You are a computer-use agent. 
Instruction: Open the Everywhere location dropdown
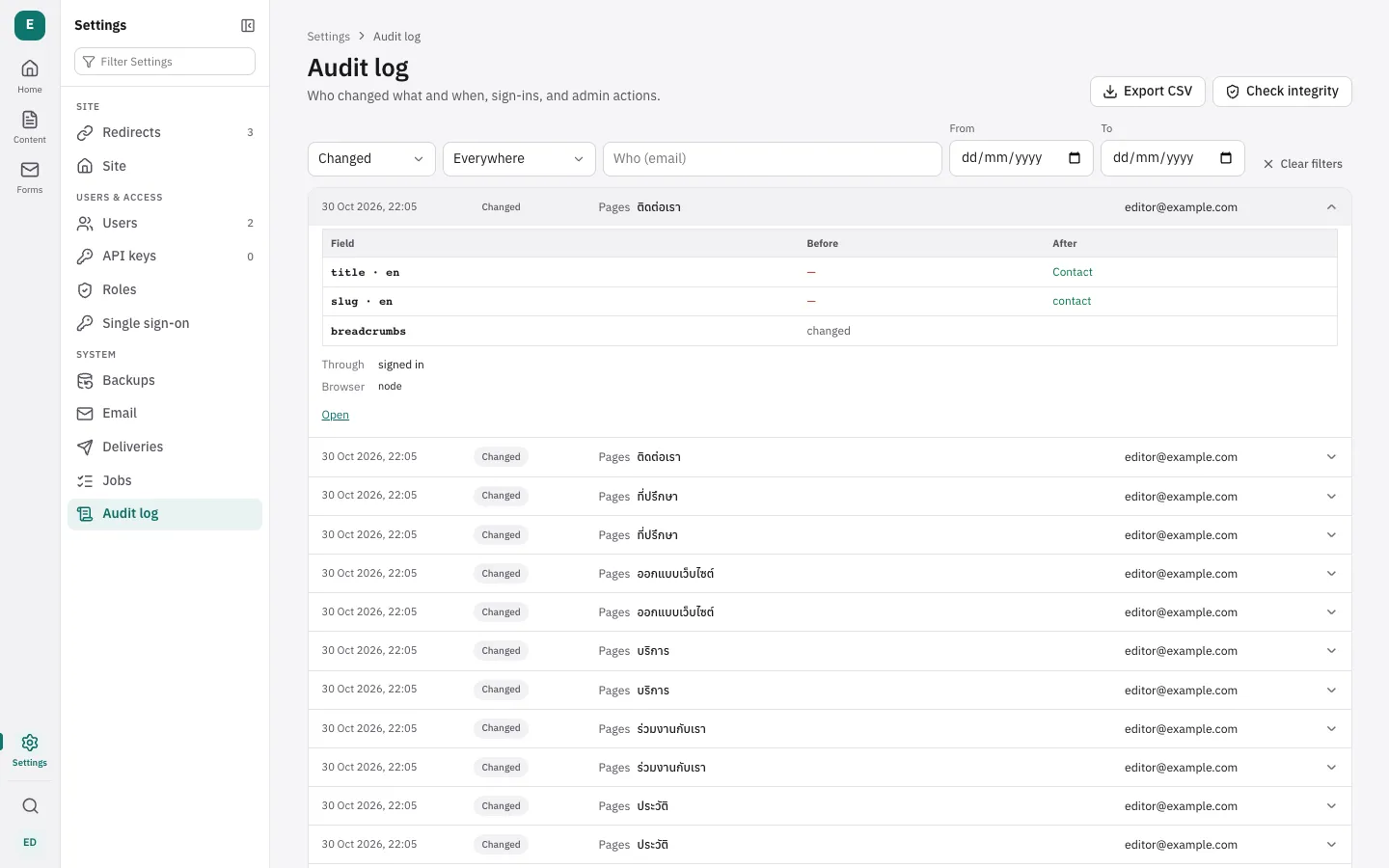click(x=519, y=158)
